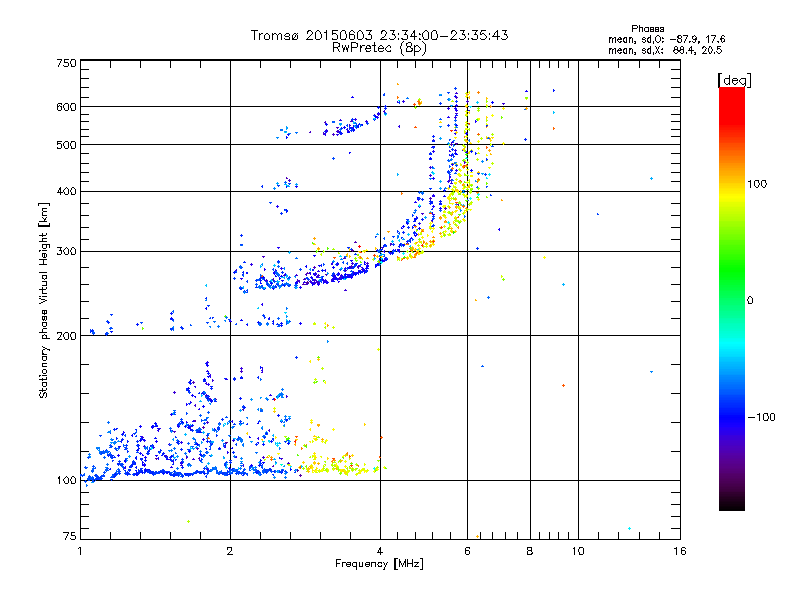Viewport: 800px width, 600px height.
Task: Click the rainbow phase colorbar
Action: [x=732, y=299]
